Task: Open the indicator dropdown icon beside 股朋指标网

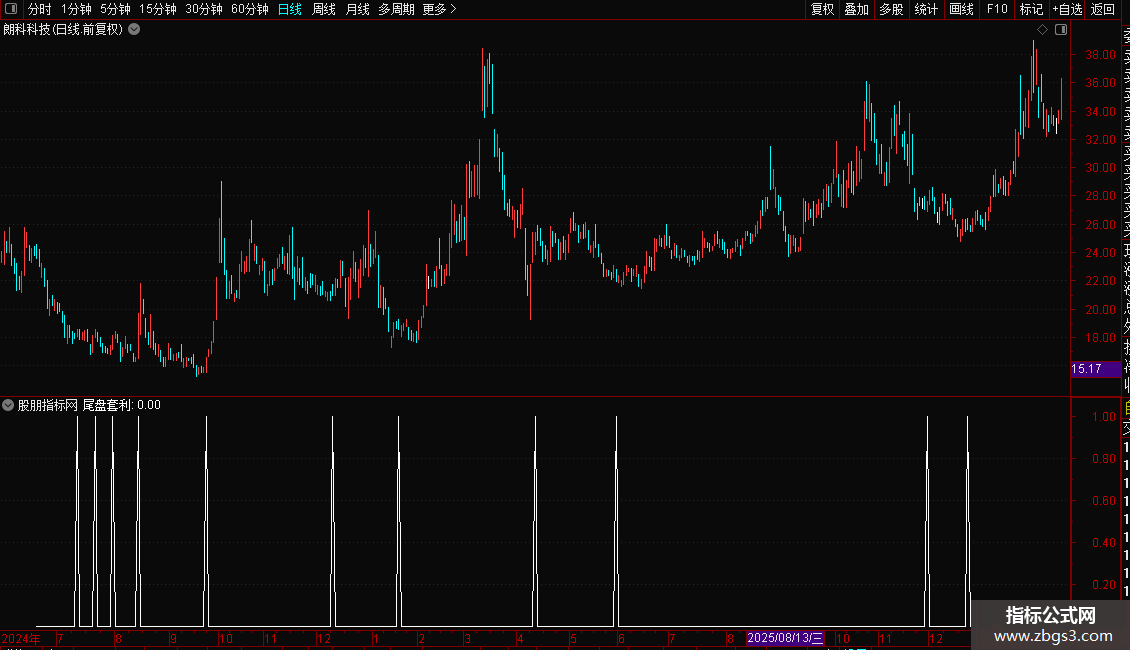Action: coord(8,405)
